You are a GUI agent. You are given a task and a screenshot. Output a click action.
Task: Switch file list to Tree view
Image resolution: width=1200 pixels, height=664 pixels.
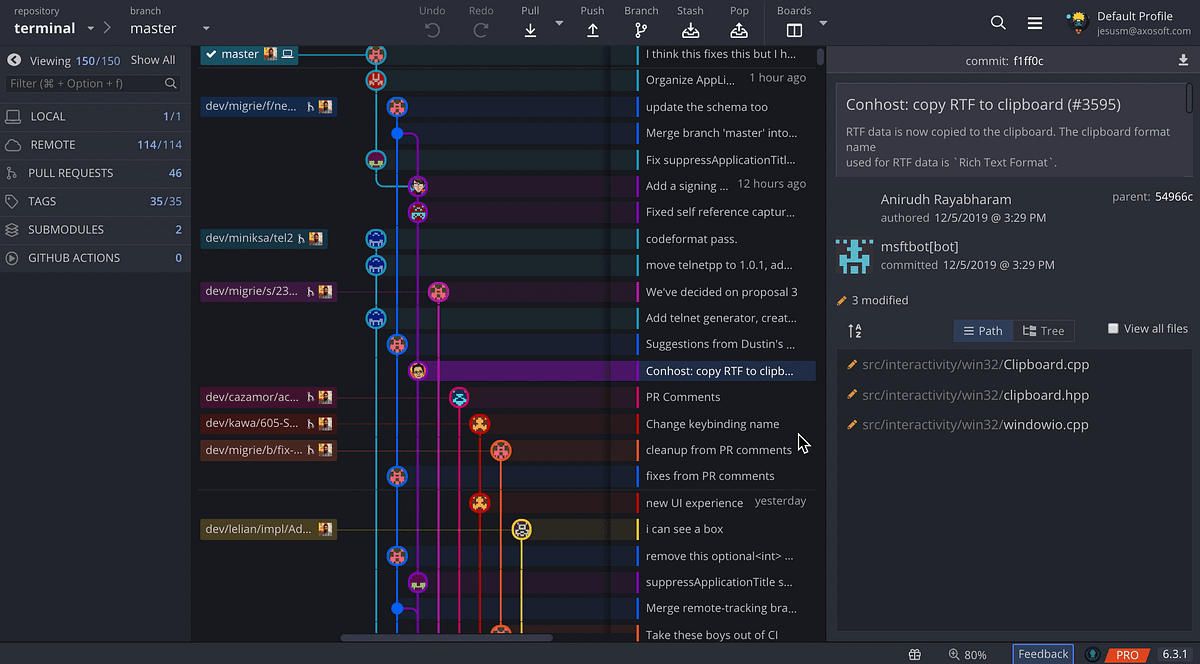click(x=1044, y=330)
